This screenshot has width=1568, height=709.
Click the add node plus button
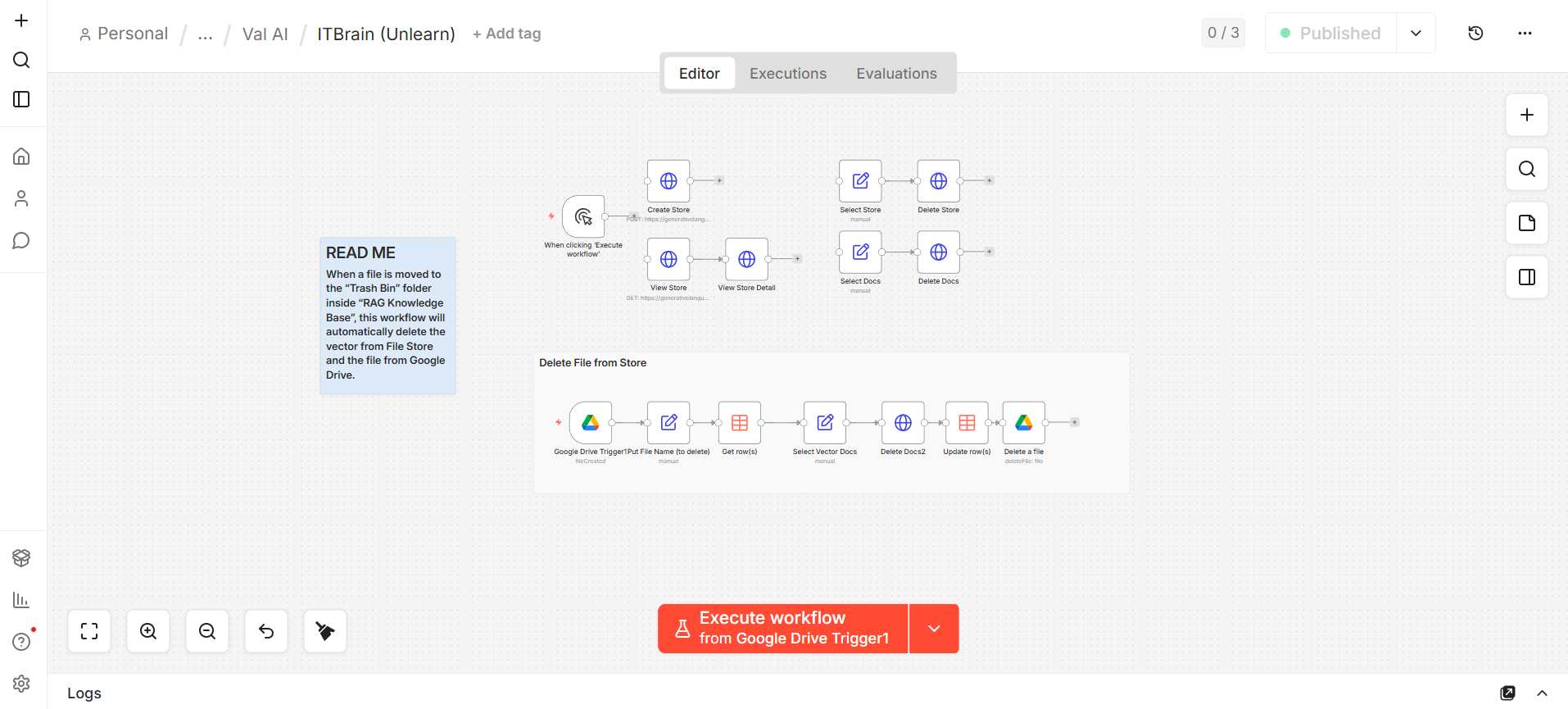[1527, 115]
